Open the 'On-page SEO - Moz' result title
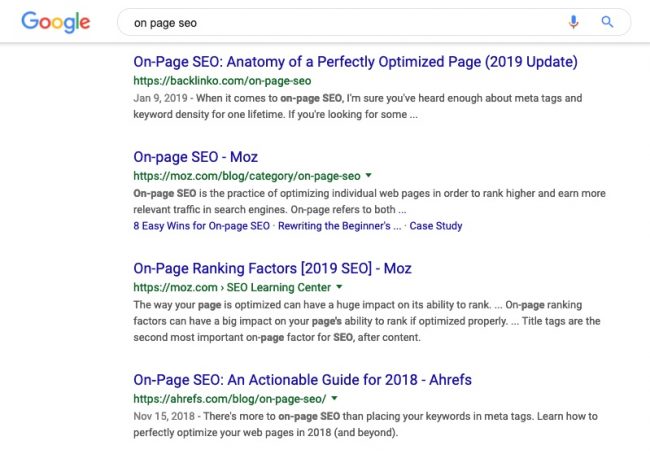Screen dimensions: 650x454 pos(195,157)
